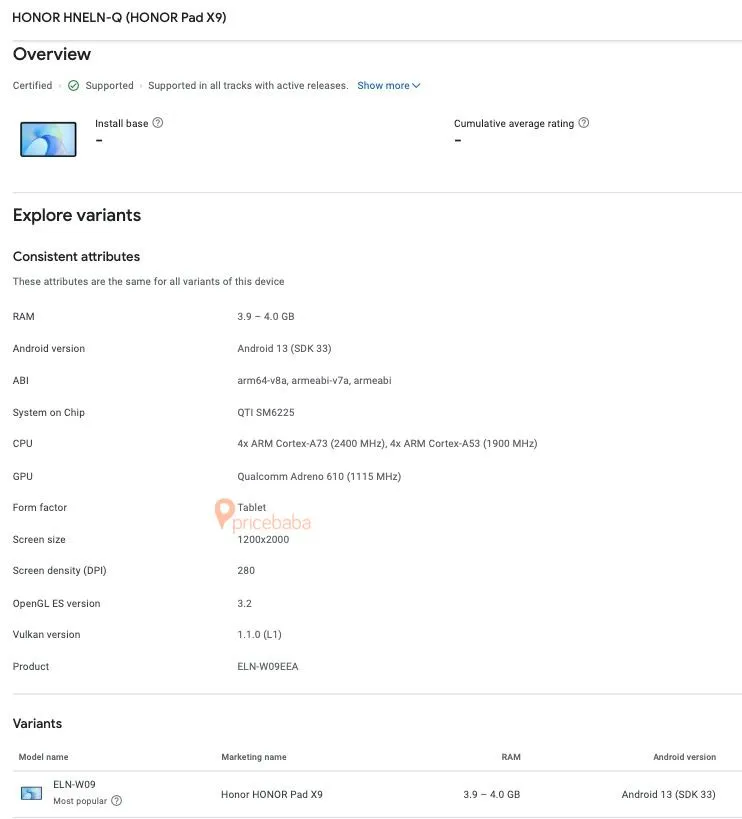
Task: Click the Explore variants heading
Action: click(x=77, y=215)
